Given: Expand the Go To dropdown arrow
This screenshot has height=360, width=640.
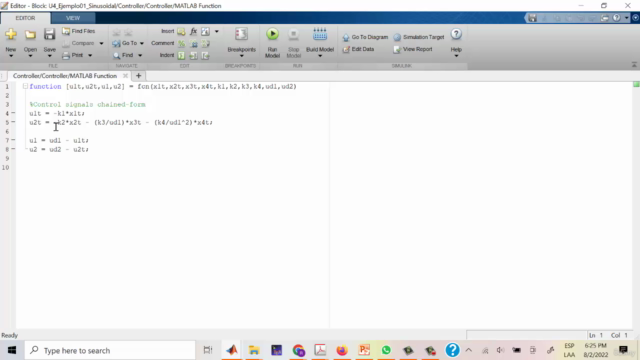Looking at the screenshot, I should coord(142,43).
